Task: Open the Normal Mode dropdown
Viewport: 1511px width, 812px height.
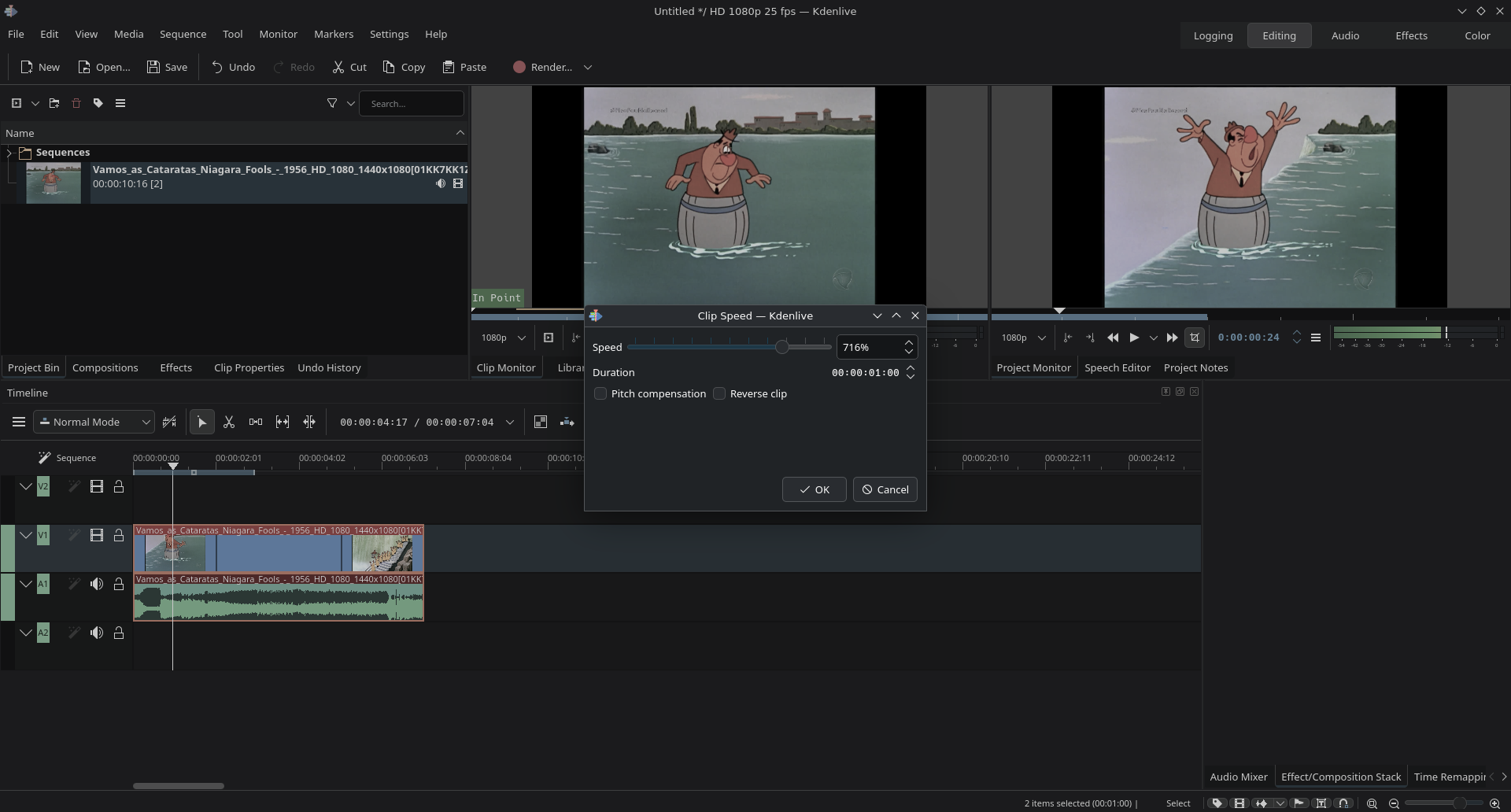Action: click(x=94, y=422)
